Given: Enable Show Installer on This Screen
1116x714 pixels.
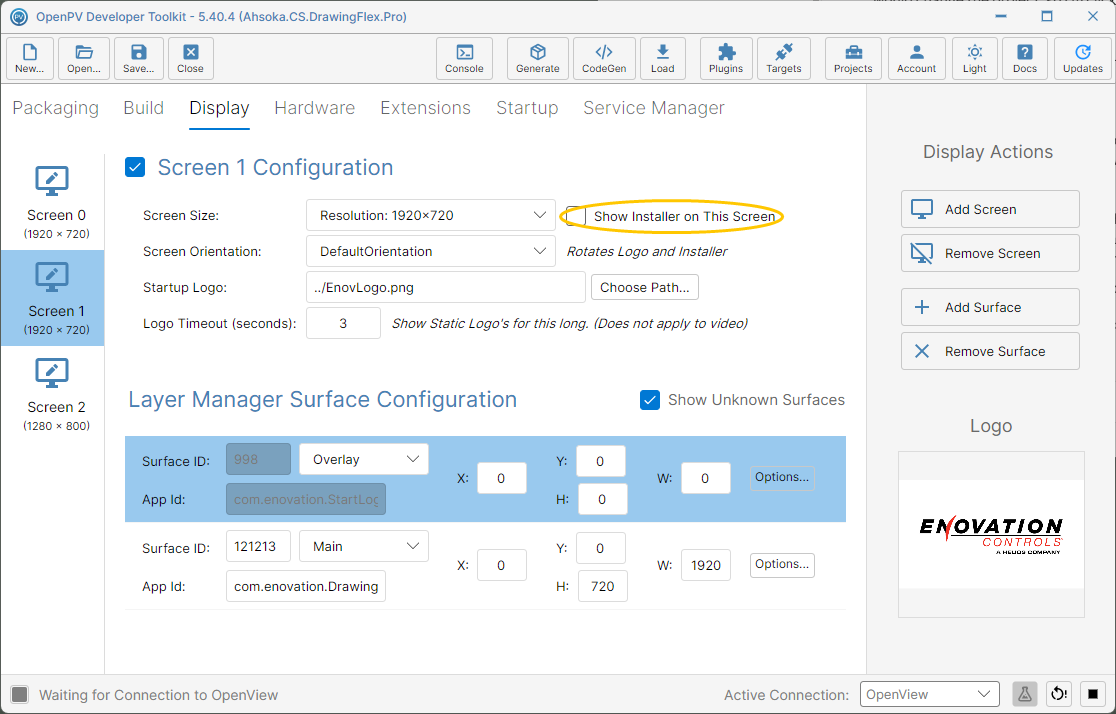Looking at the screenshot, I should pos(575,216).
